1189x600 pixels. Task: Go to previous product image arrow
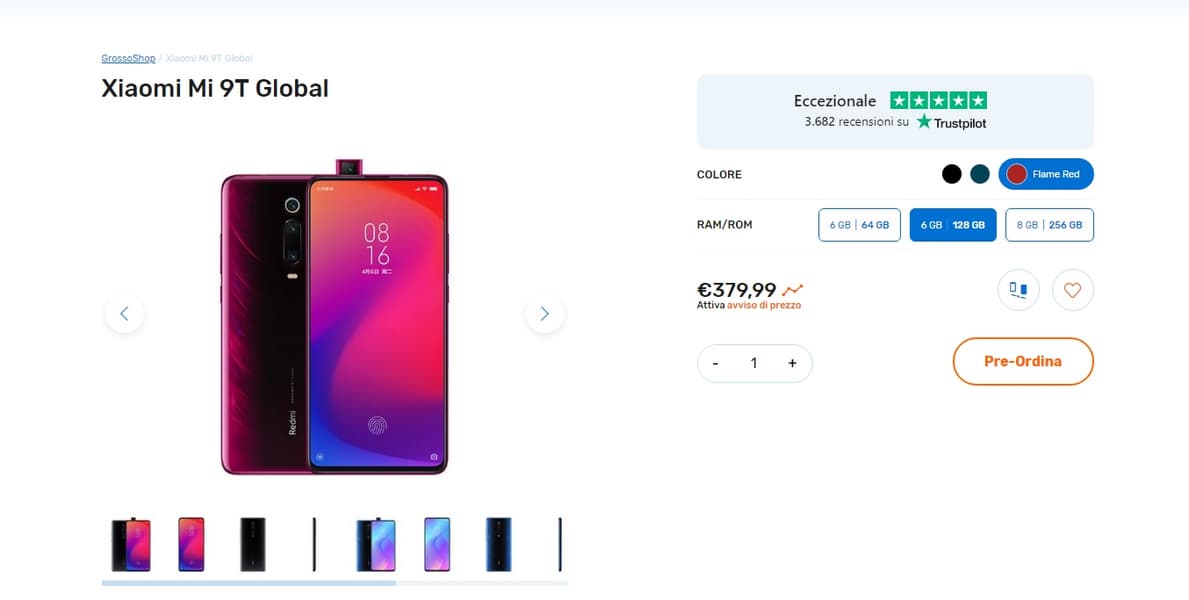point(124,314)
